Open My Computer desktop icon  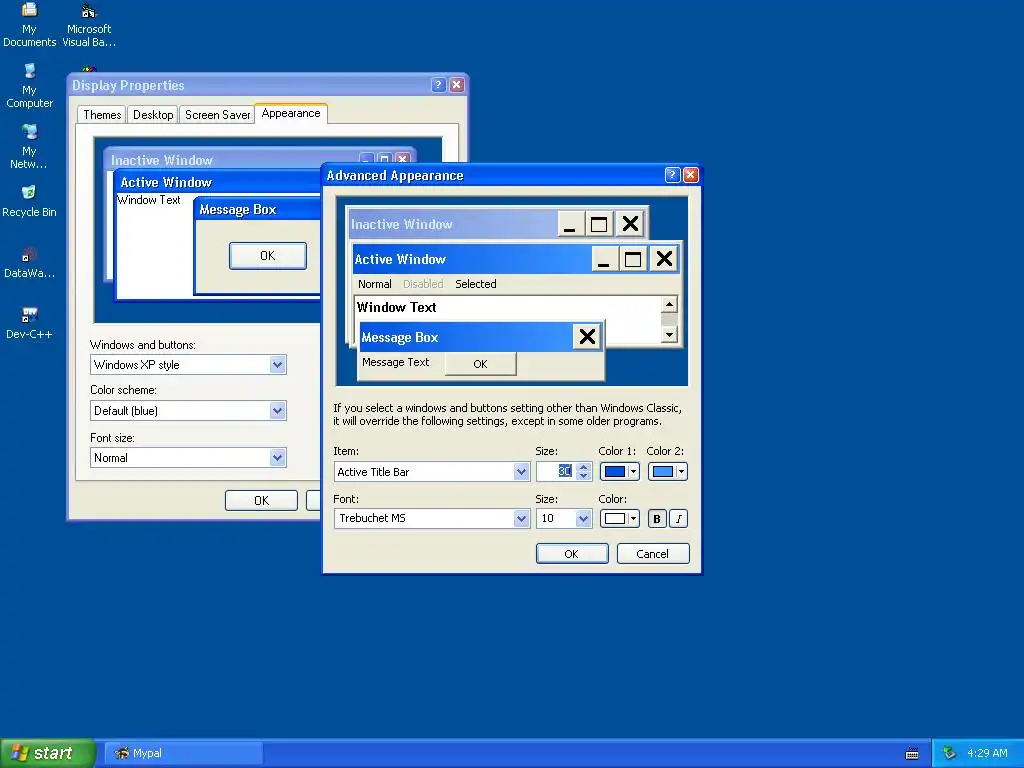click(29, 86)
